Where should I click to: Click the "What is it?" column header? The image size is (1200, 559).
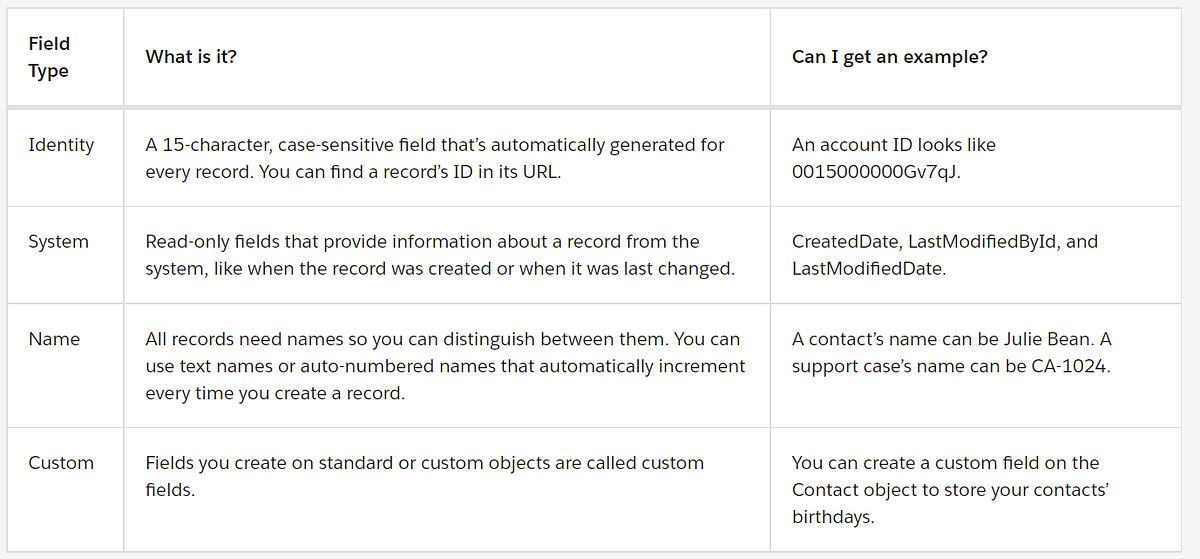coord(191,57)
